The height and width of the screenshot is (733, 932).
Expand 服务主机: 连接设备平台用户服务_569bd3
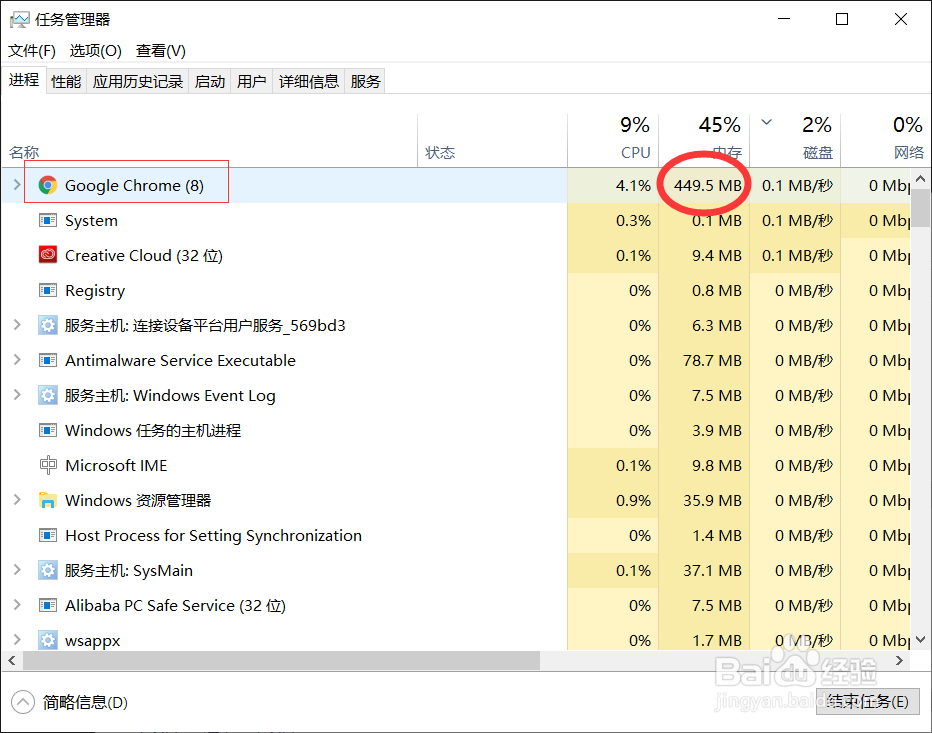[x=17, y=325]
